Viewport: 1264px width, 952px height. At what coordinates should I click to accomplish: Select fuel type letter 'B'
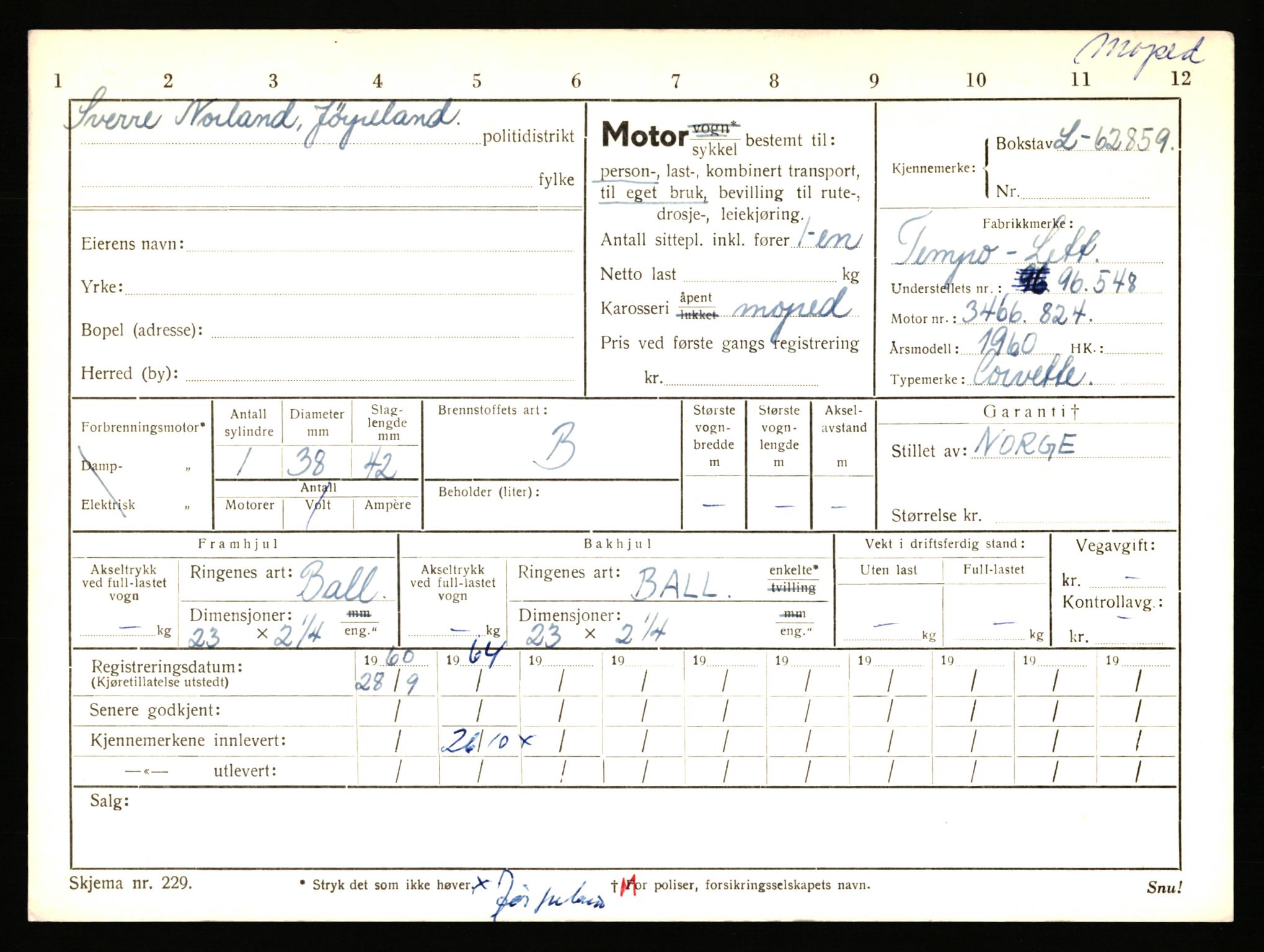click(x=555, y=446)
